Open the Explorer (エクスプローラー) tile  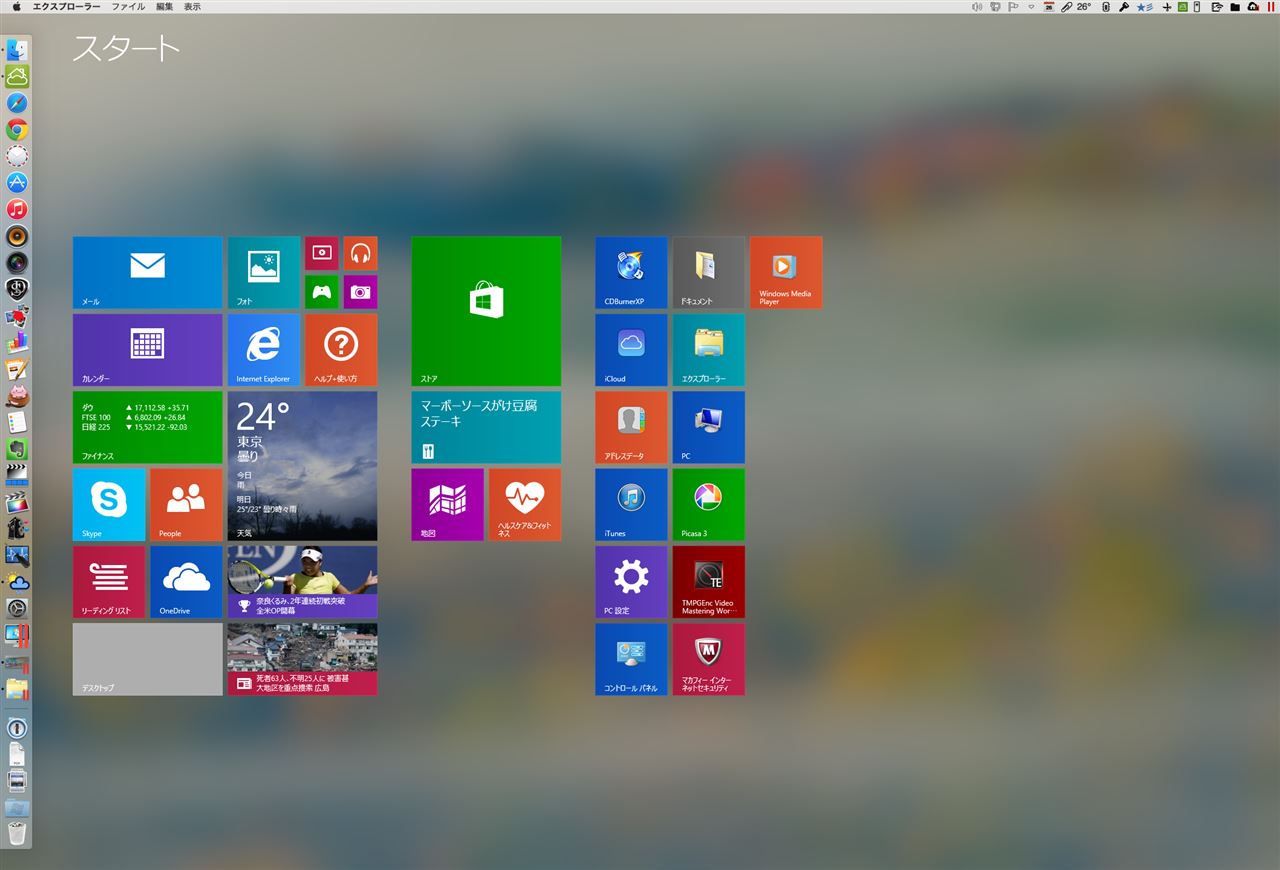(x=709, y=350)
